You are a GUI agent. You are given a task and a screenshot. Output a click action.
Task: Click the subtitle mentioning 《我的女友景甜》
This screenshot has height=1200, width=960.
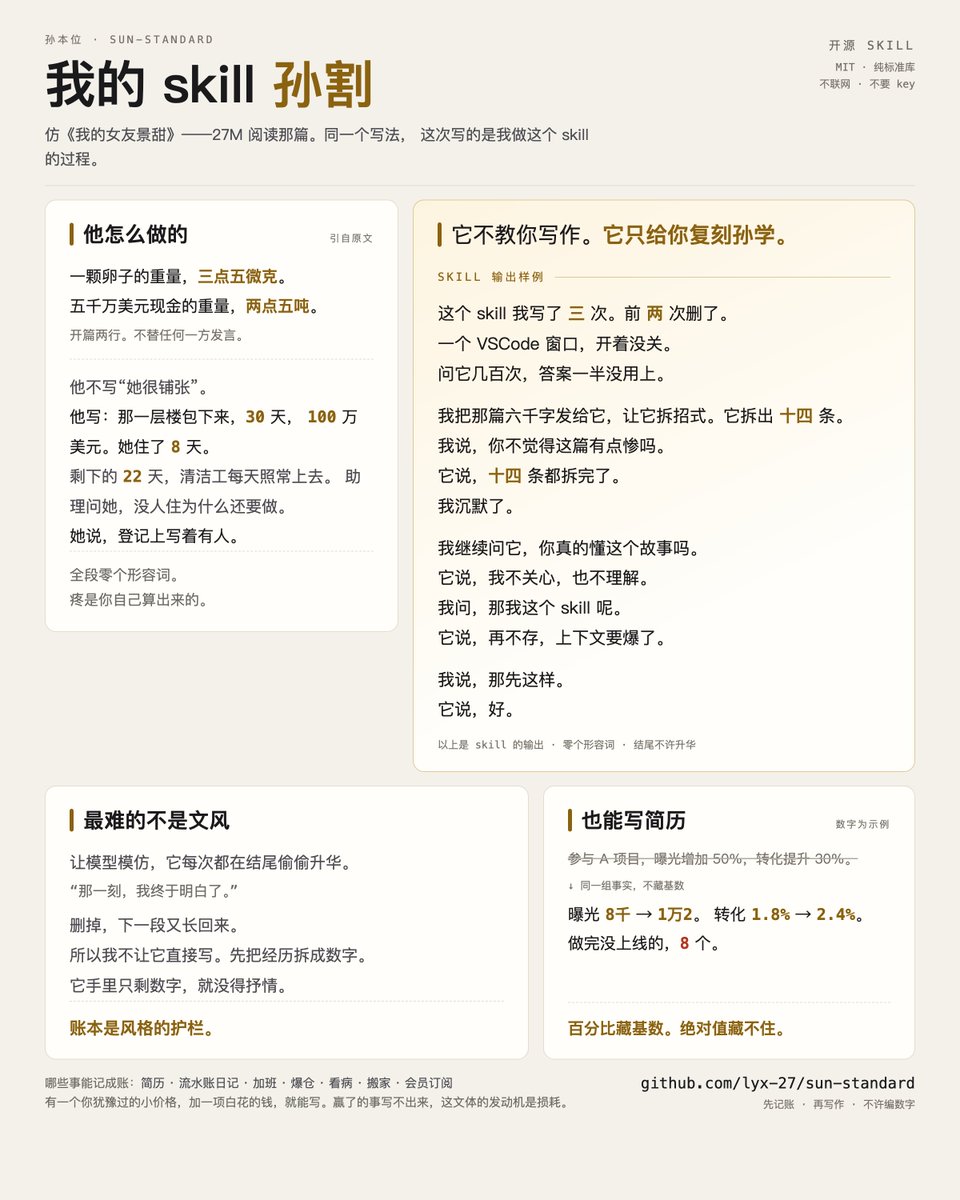tap(317, 146)
